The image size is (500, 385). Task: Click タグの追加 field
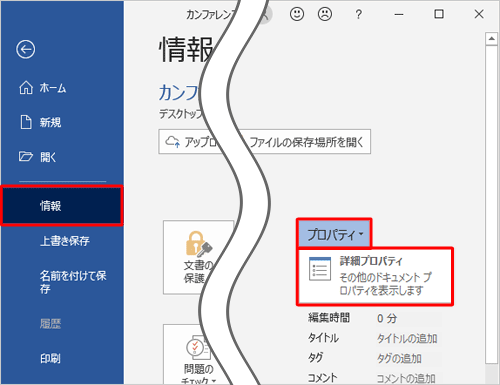pos(399,358)
